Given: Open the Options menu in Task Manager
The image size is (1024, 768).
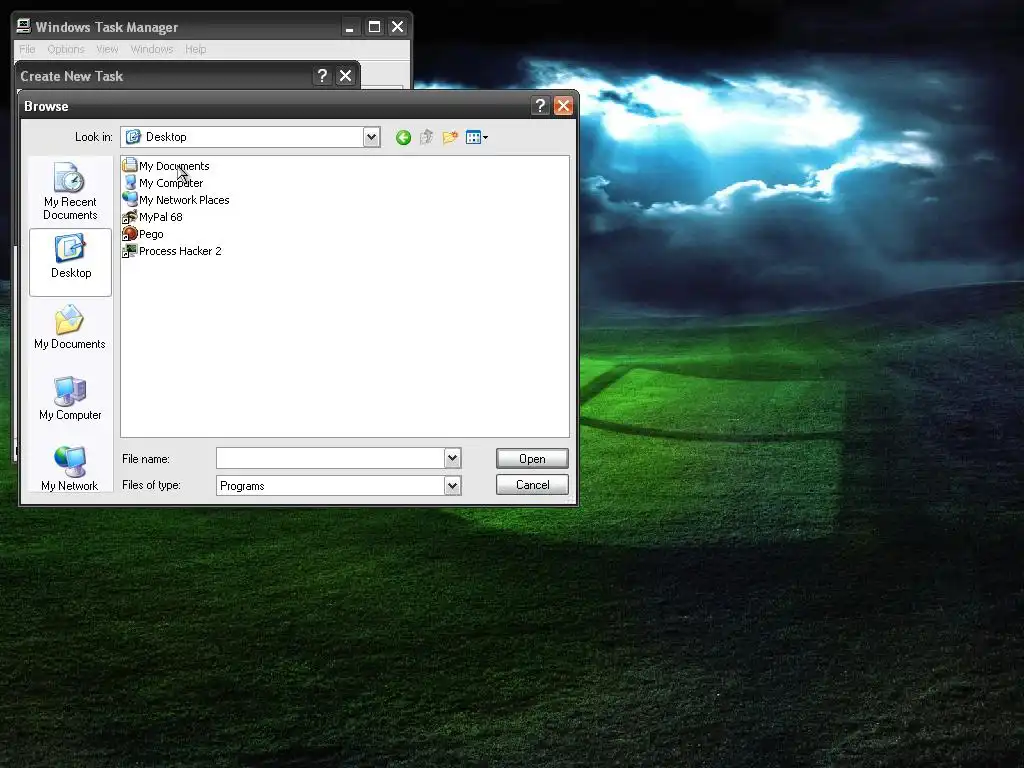Looking at the screenshot, I should (66, 49).
